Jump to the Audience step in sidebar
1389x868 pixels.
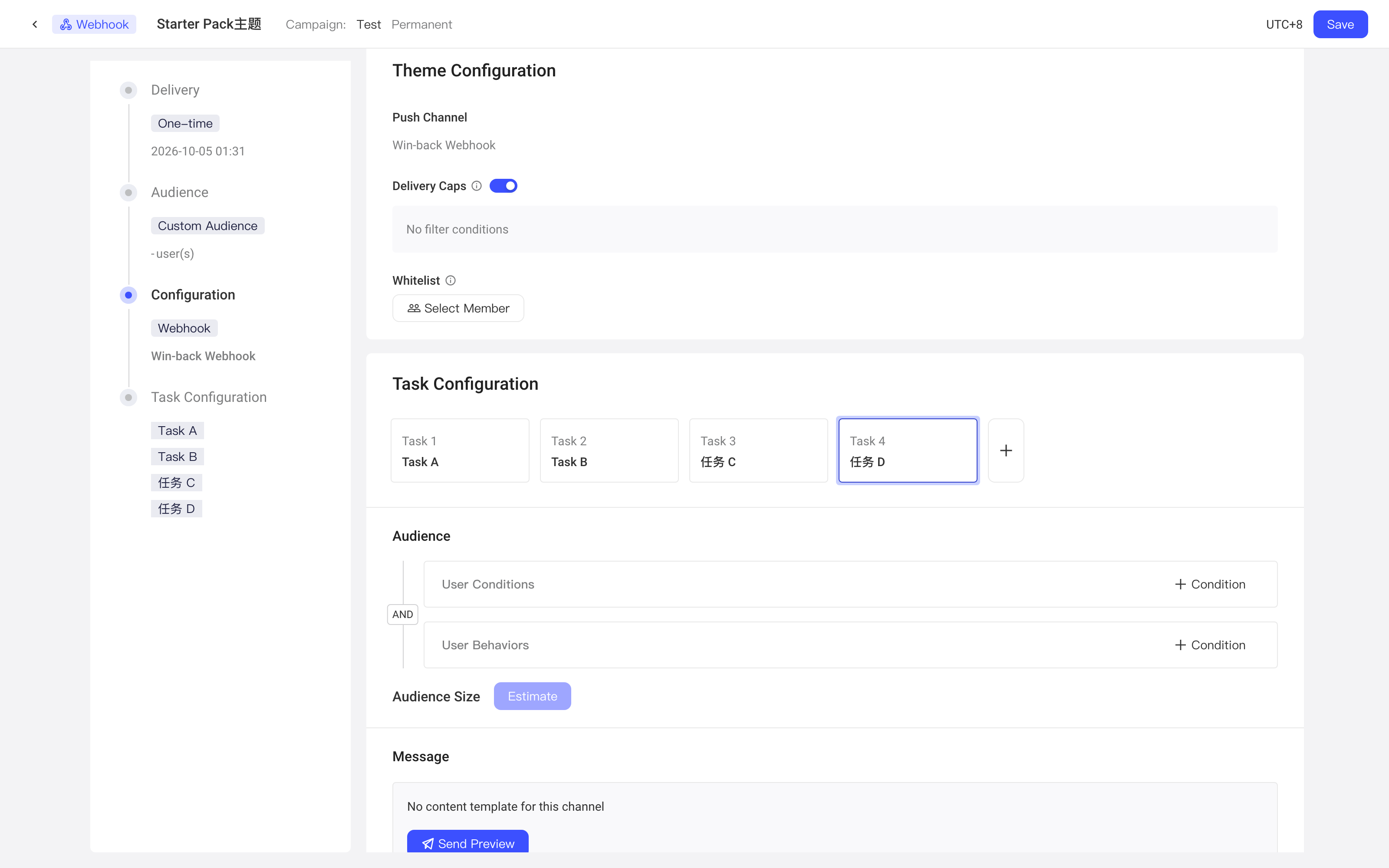(x=180, y=192)
